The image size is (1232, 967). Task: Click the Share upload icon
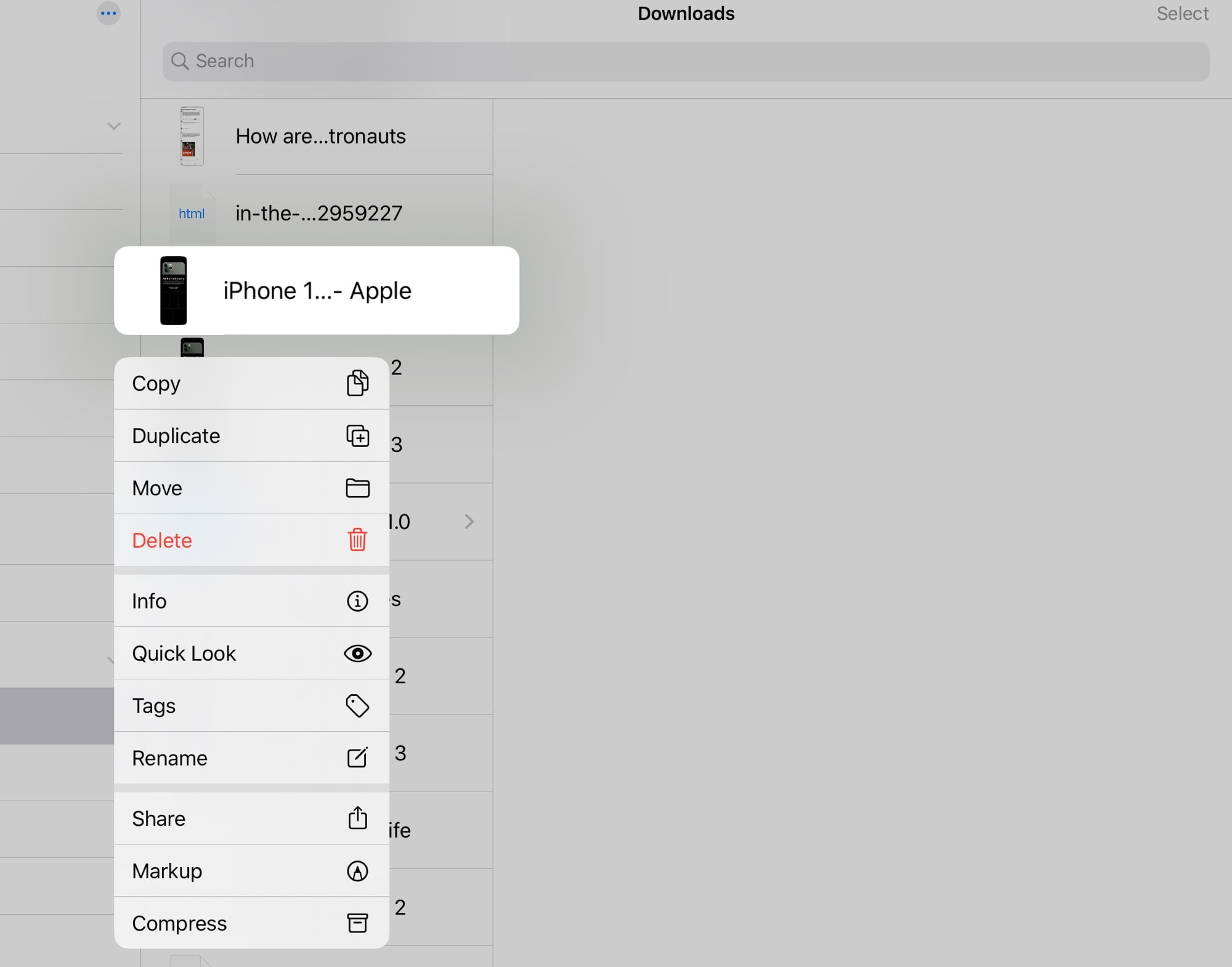[357, 818]
